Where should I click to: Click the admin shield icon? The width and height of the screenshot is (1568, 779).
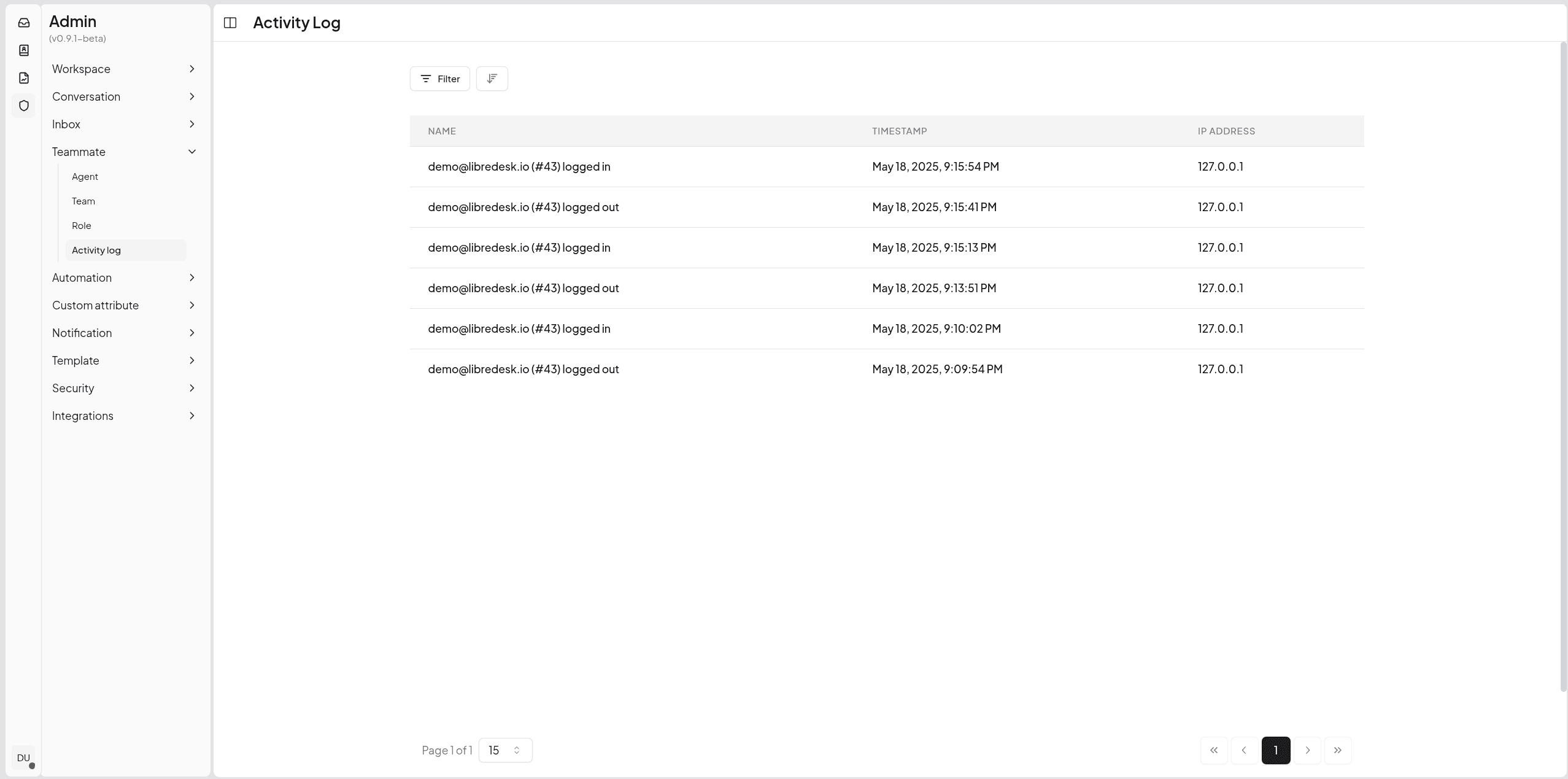coord(24,106)
